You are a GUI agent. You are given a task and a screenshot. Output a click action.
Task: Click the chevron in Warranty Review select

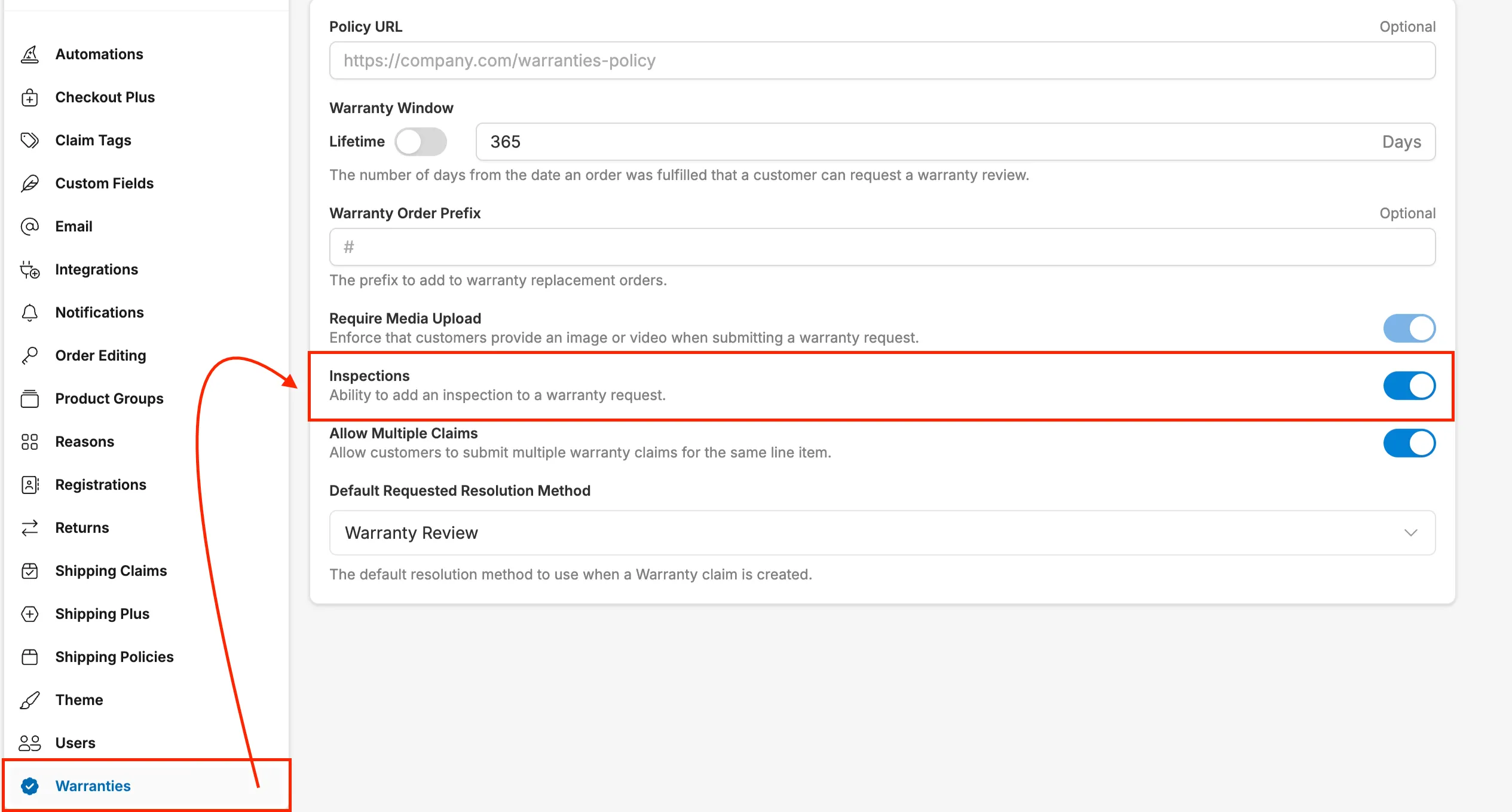tap(1410, 533)
